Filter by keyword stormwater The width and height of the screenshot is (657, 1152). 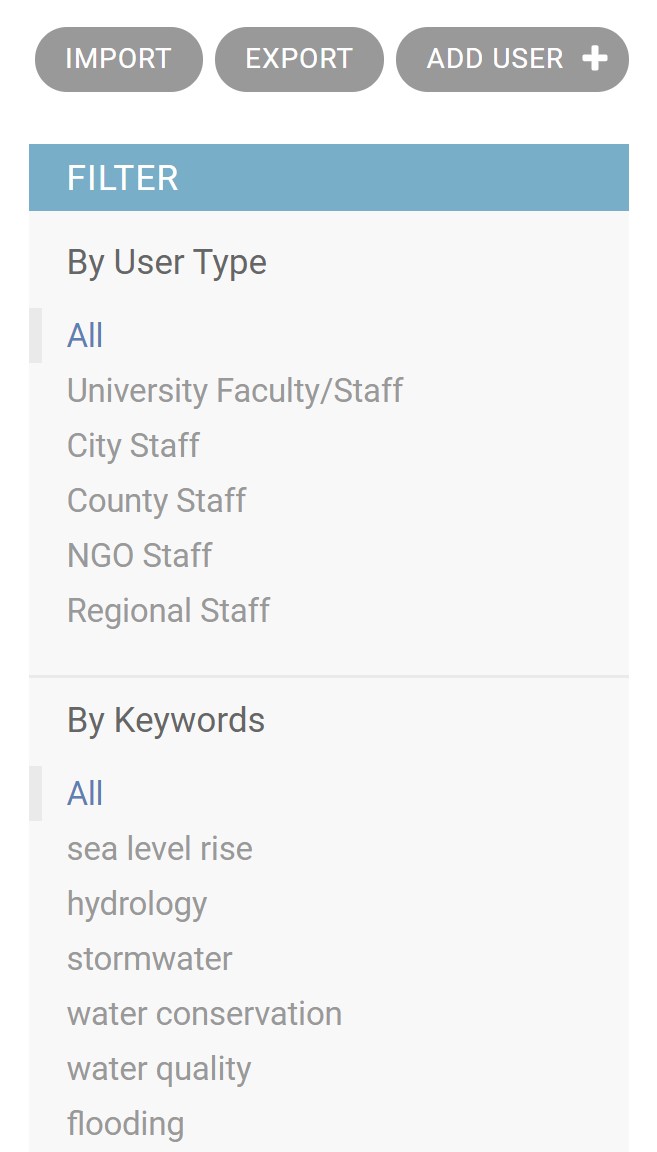tap(150, 959)
